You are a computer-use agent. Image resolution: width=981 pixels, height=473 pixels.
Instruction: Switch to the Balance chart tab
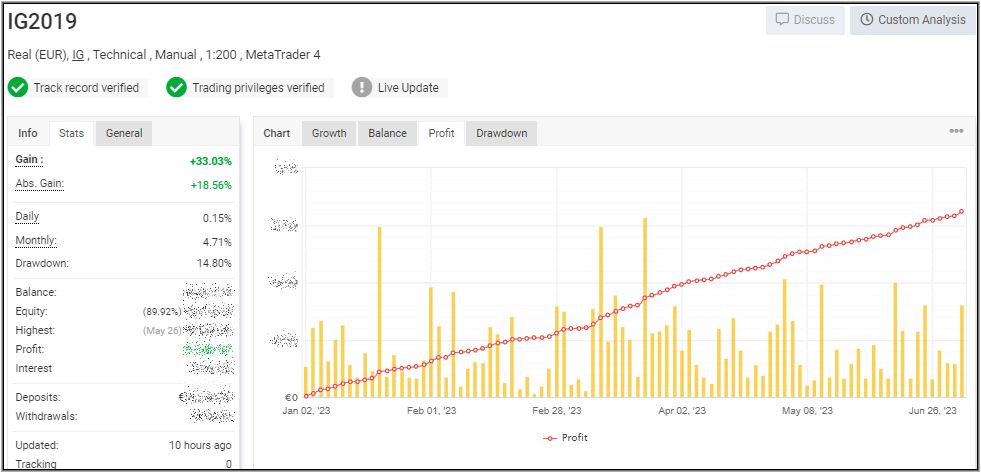pyautogui.click(x=387, y=133)
